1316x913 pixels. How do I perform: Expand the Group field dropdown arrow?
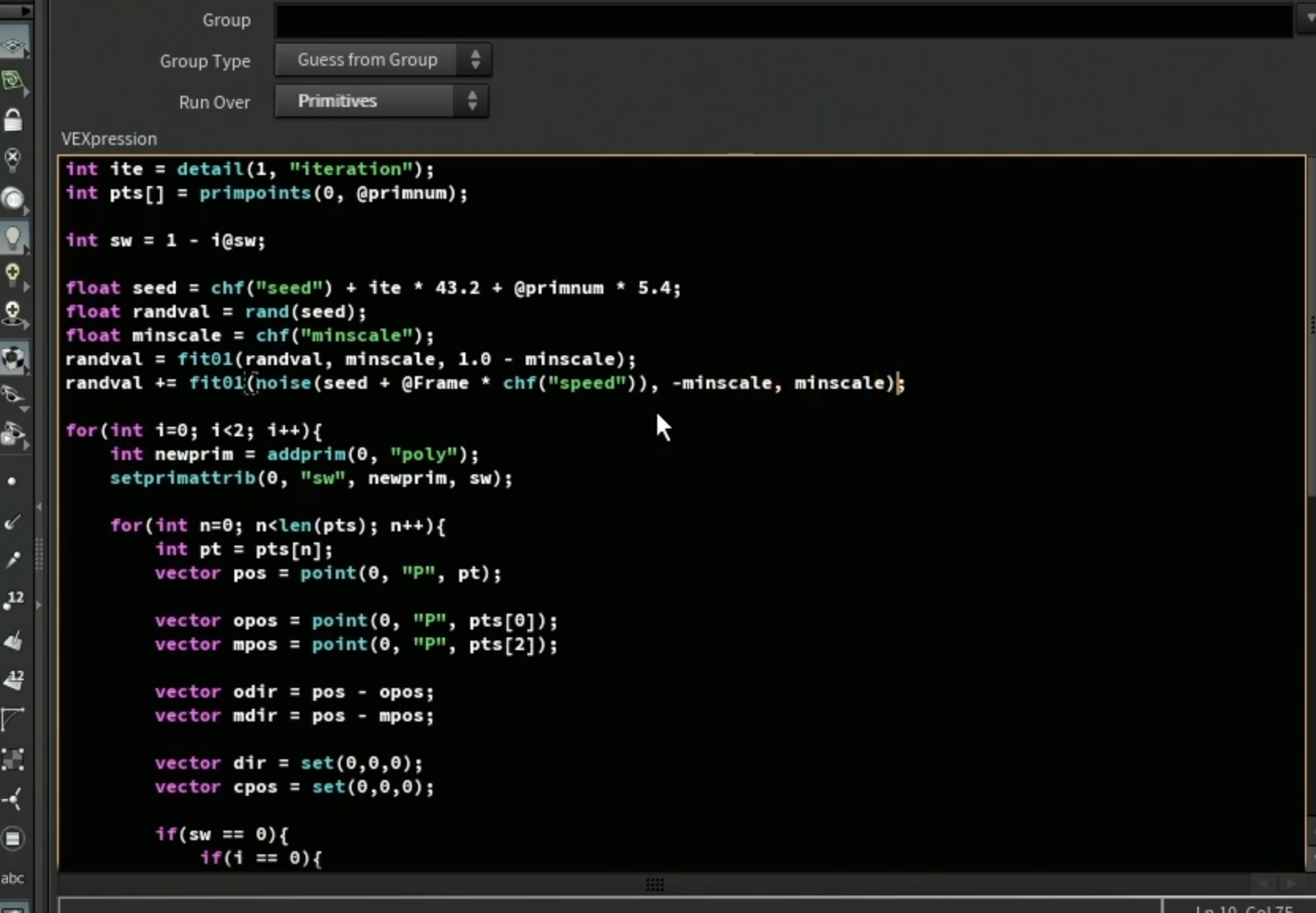coord(1306,19)
